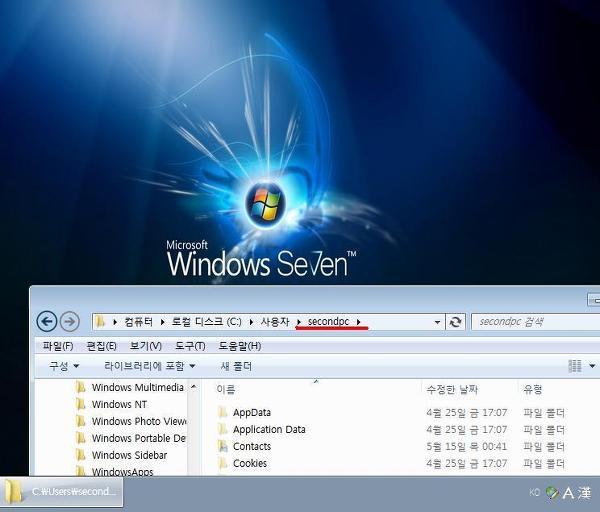
Task: Click the address bar folder icon
Action: (100, 321)
